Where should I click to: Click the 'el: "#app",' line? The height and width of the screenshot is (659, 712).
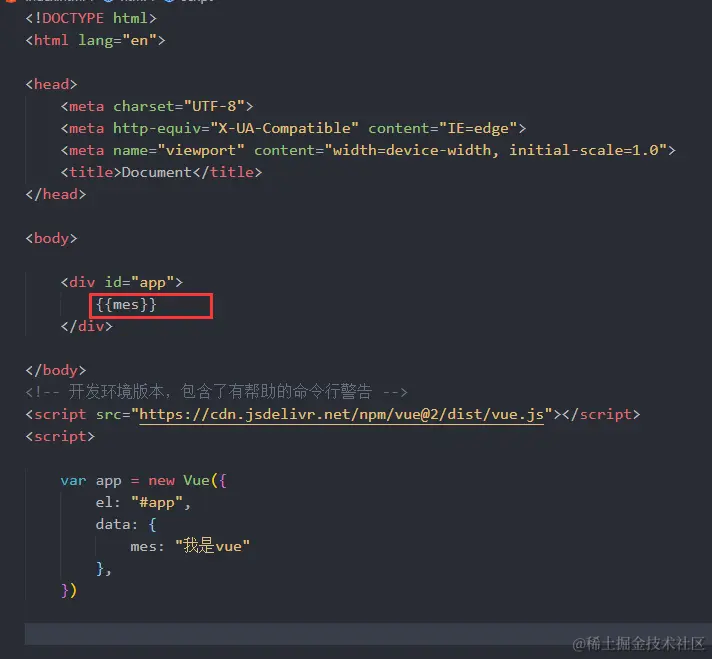pos(143,502)
